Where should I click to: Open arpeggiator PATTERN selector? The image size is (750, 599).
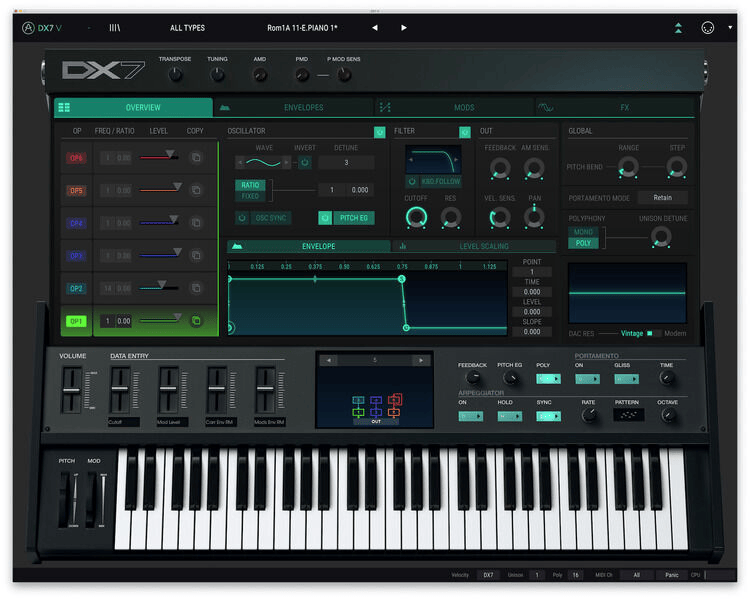(x=629, y=415)
